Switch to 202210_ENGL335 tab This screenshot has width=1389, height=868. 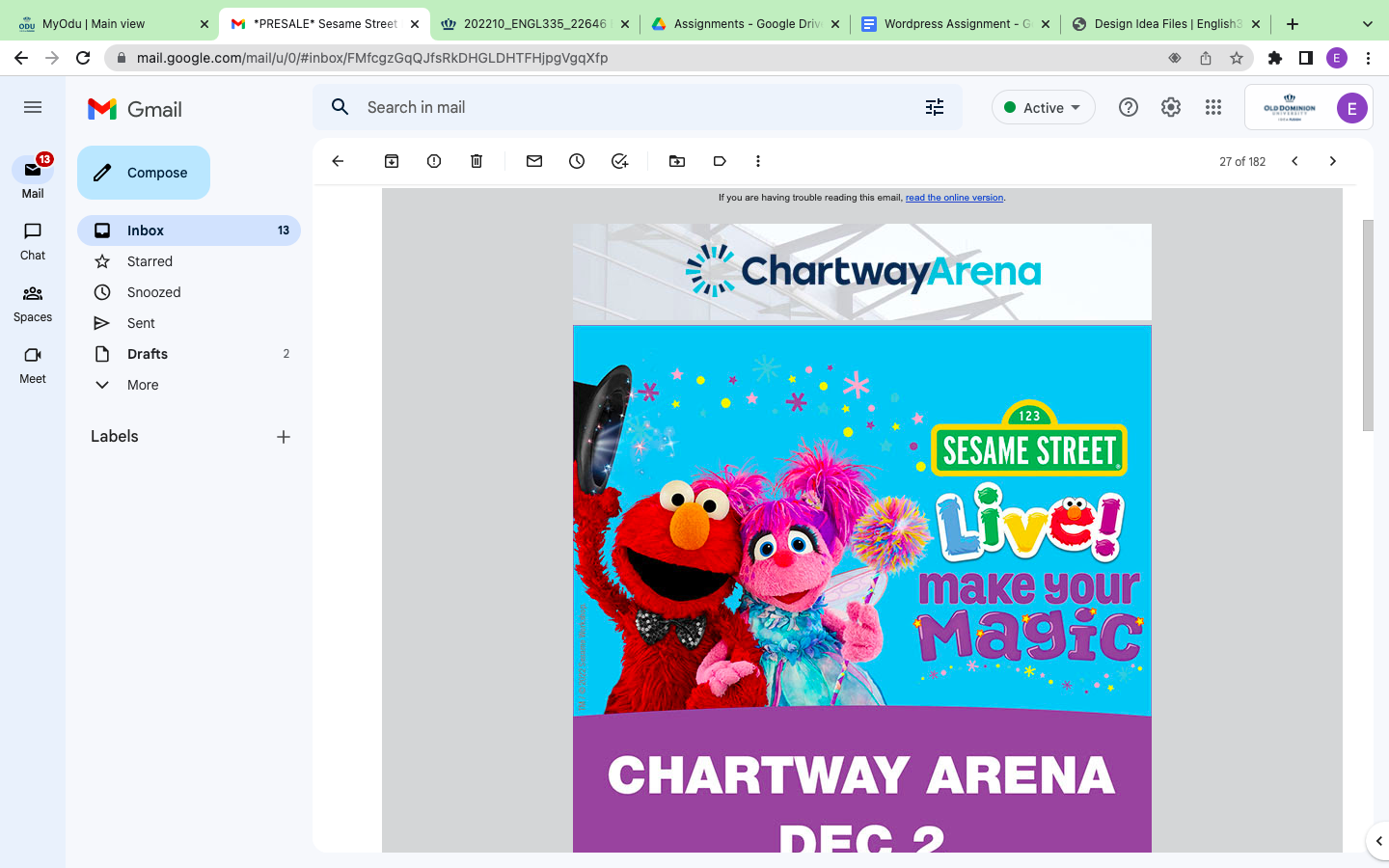[x=535, y=24]
